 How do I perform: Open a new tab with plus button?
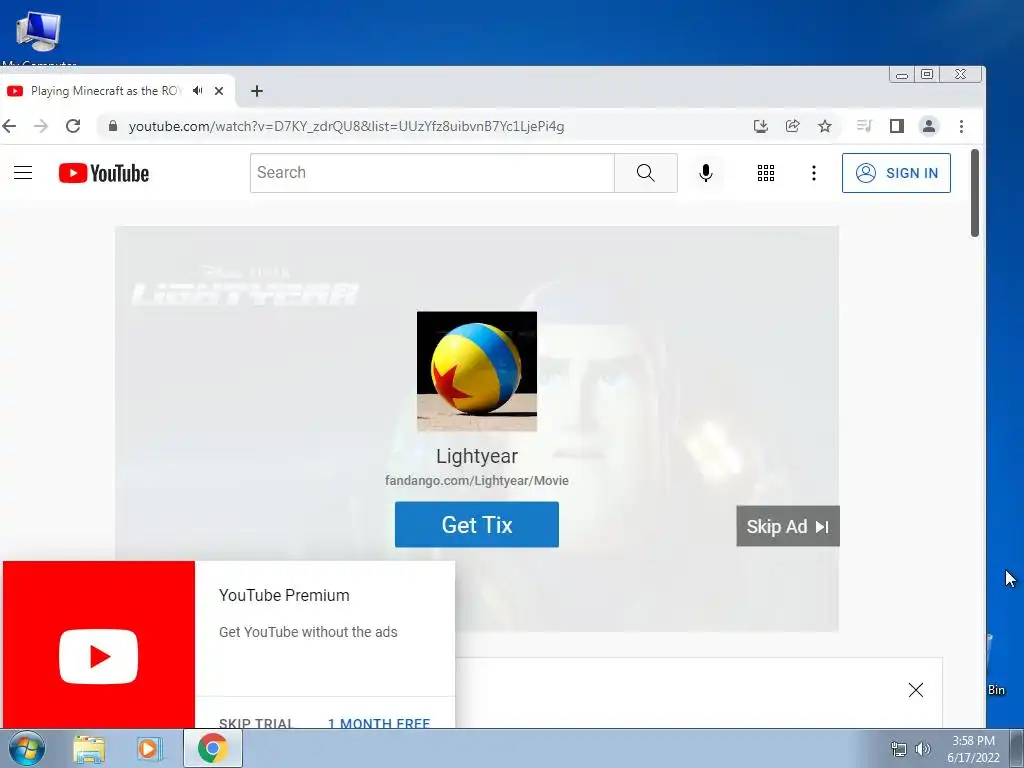(257, 91)
